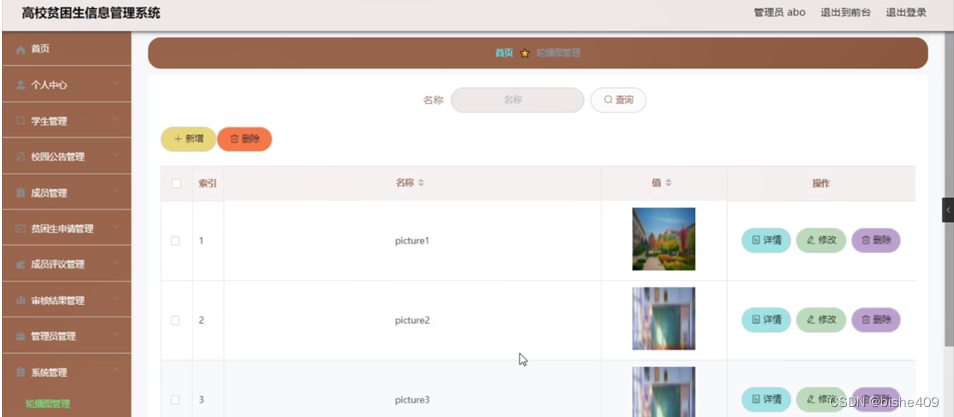Click the icon beside 贫困生申请管理
The image size is (954, 417).
pos(21,229)
